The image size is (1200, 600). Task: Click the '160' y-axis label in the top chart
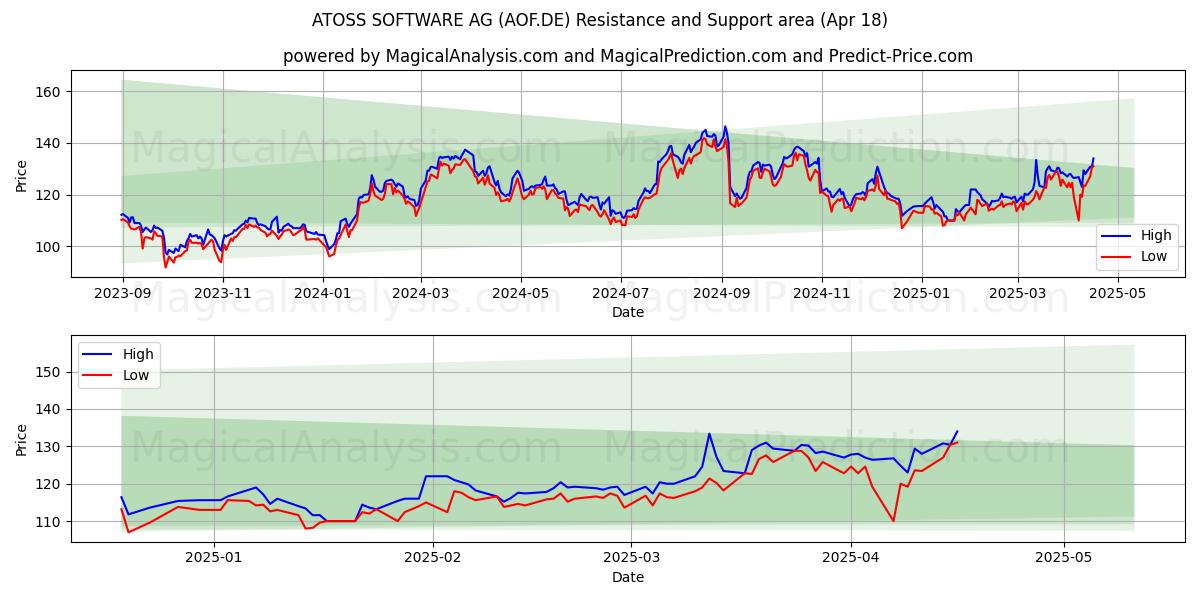coord(49,92)
